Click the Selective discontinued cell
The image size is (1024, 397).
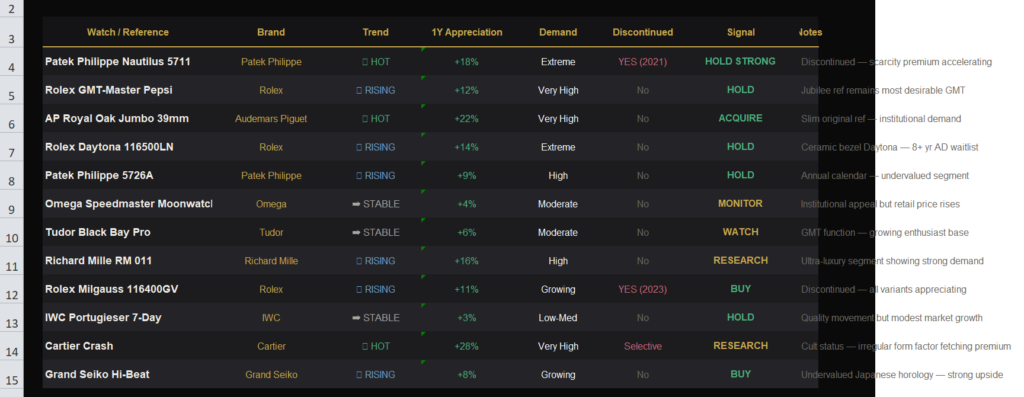[x=643, y=346]
